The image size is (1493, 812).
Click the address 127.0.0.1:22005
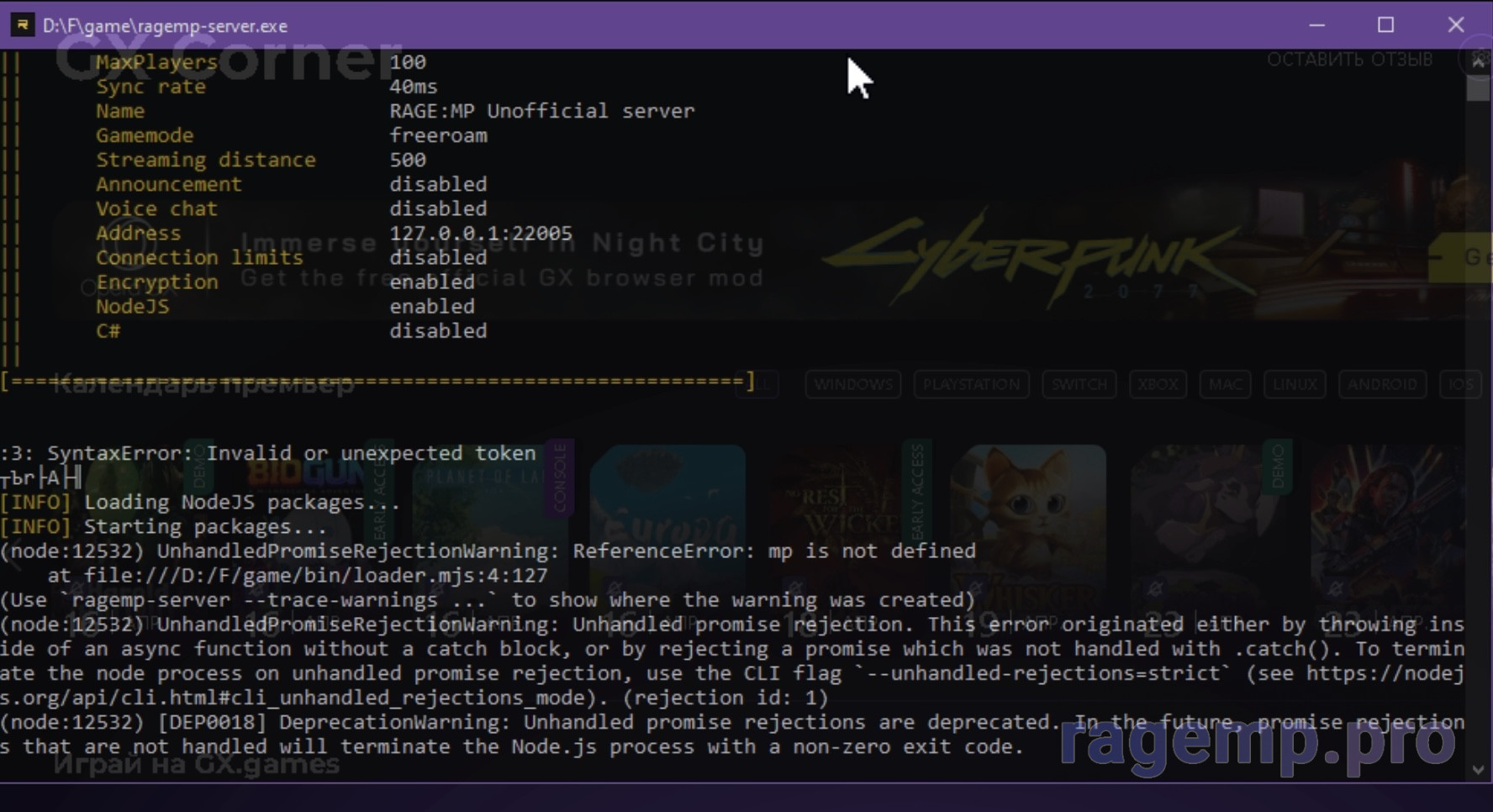tap(481, 233)
